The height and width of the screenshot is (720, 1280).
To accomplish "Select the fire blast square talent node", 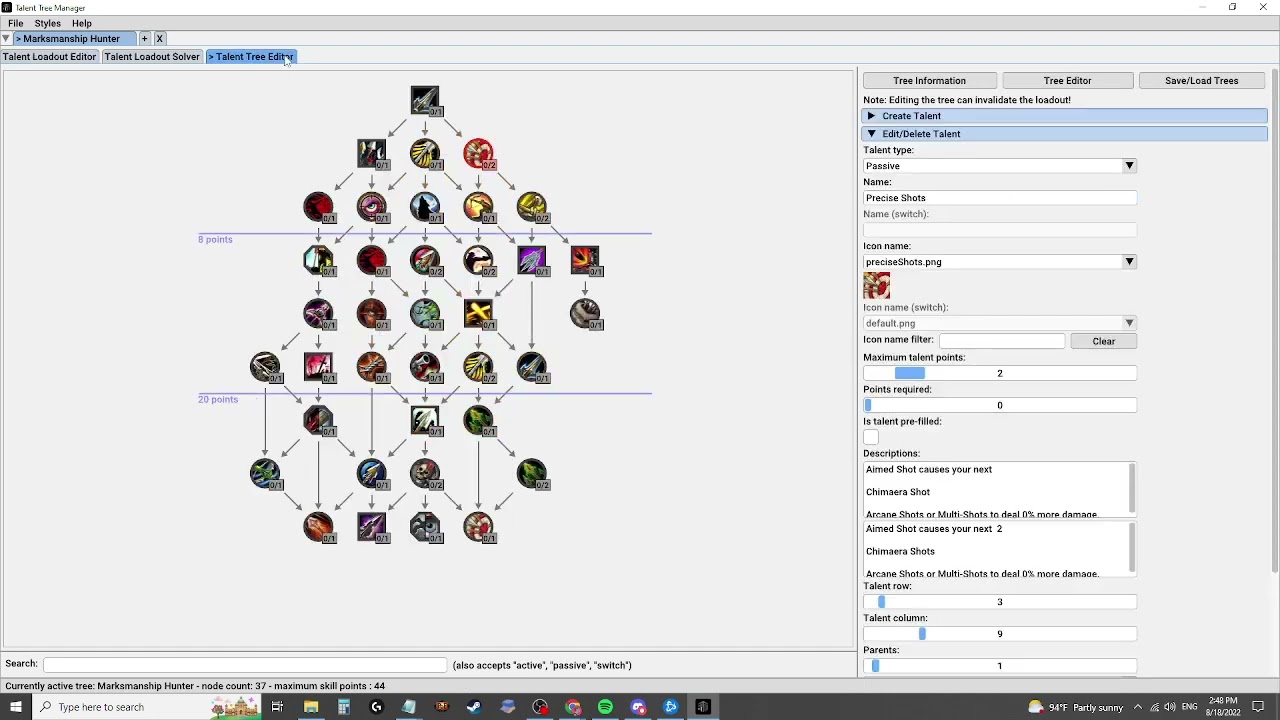I will click(585, 260).
